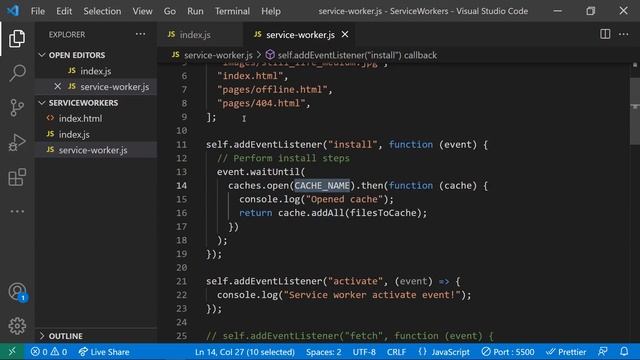Open the Run menu
640x360 pixels.
click(195, 11)
